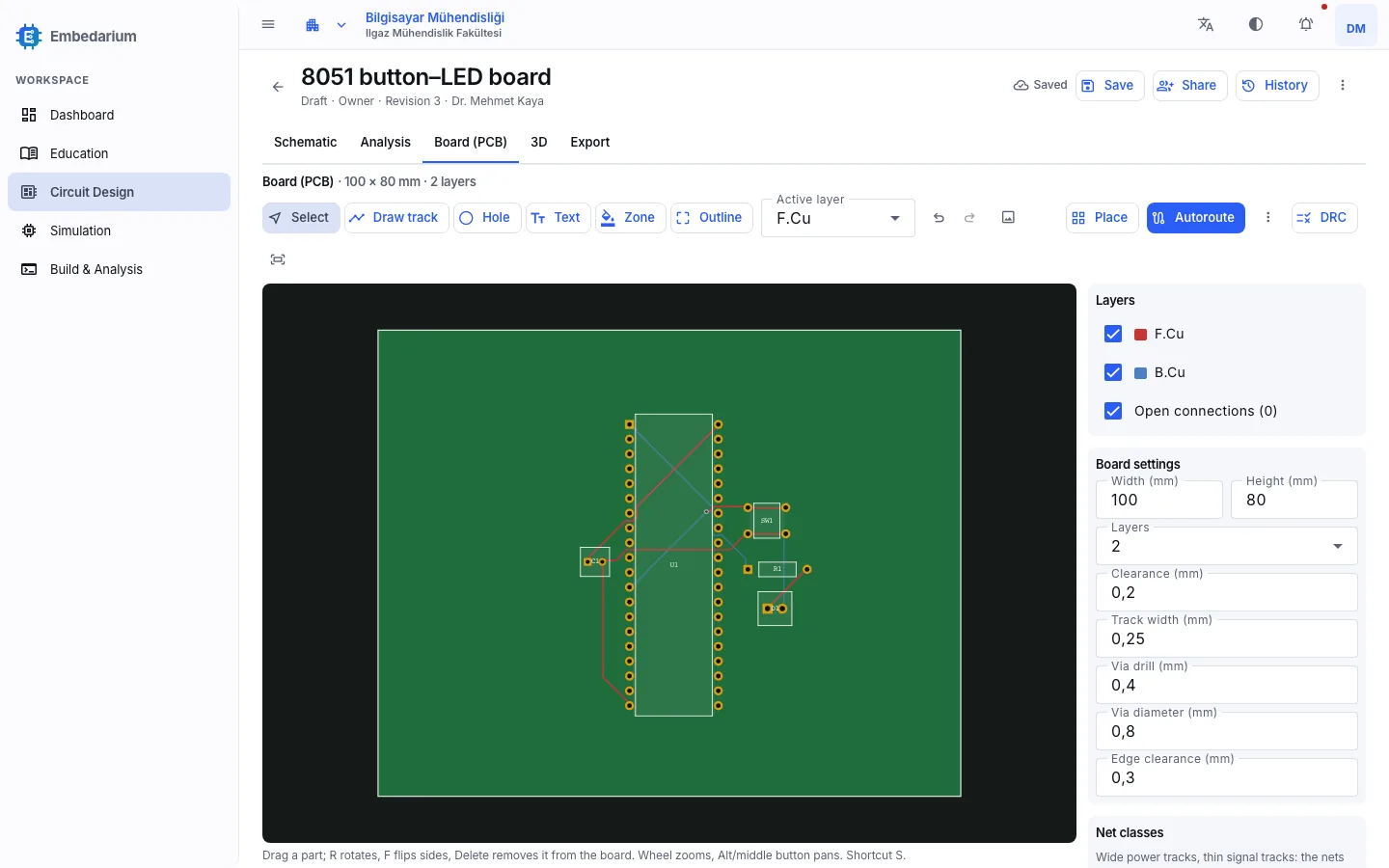Run DRC check
1389x868 pixels.
pyautogui.click(x=1324, y=218)
